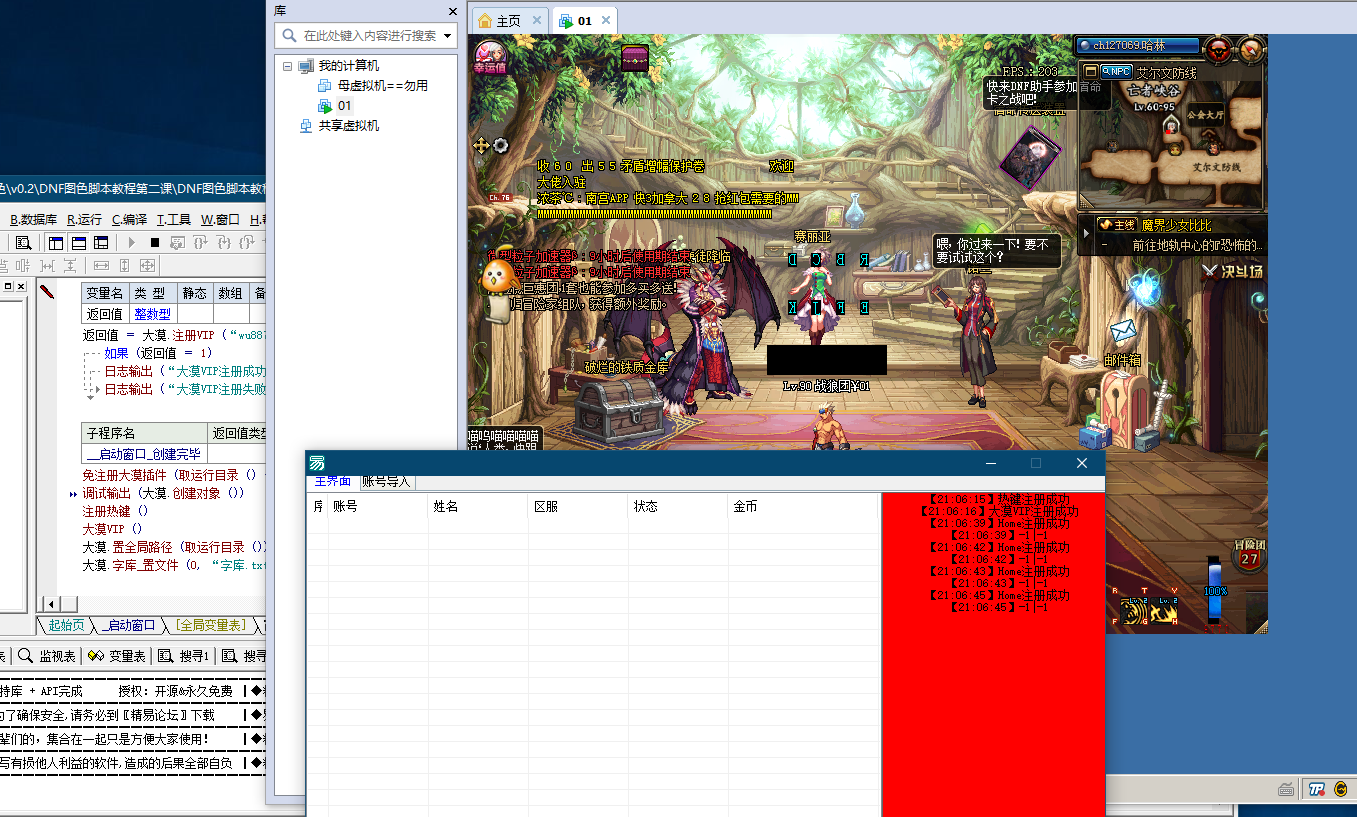Click the treasure chest icon in game HUD
The height and width of the screenshot is (817, 1357).
pyautogui.click(x=635, y=58)
